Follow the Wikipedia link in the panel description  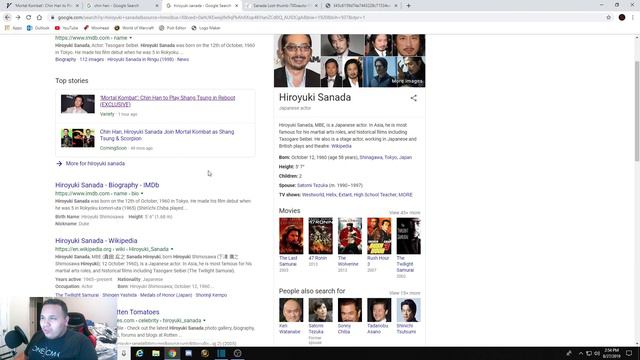(341, 146)
